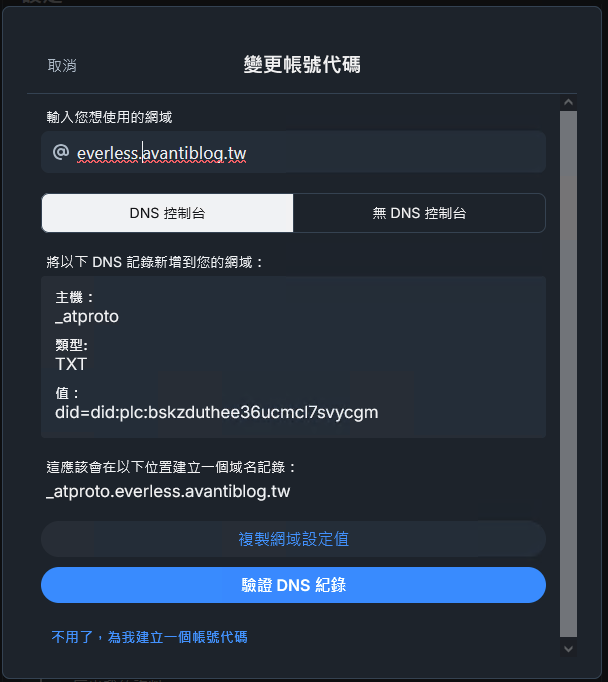Click the scrollbar up arrow
The image size is (608, 682).
point(568,103)
